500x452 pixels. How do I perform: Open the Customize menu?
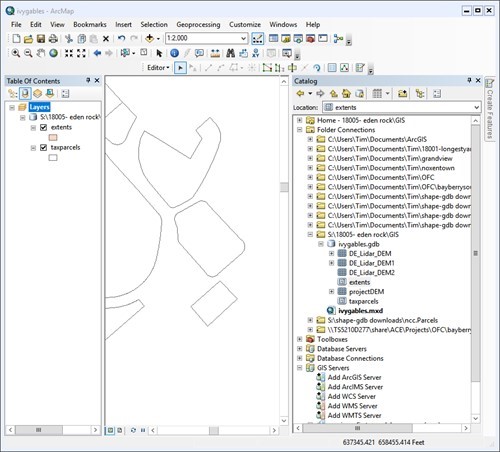245,24
